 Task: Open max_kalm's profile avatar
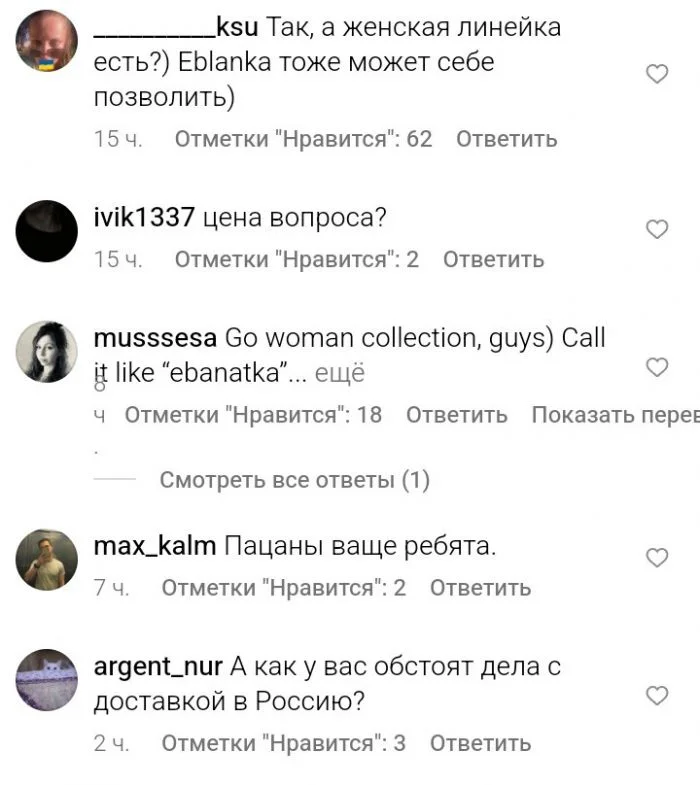point(47,559)
